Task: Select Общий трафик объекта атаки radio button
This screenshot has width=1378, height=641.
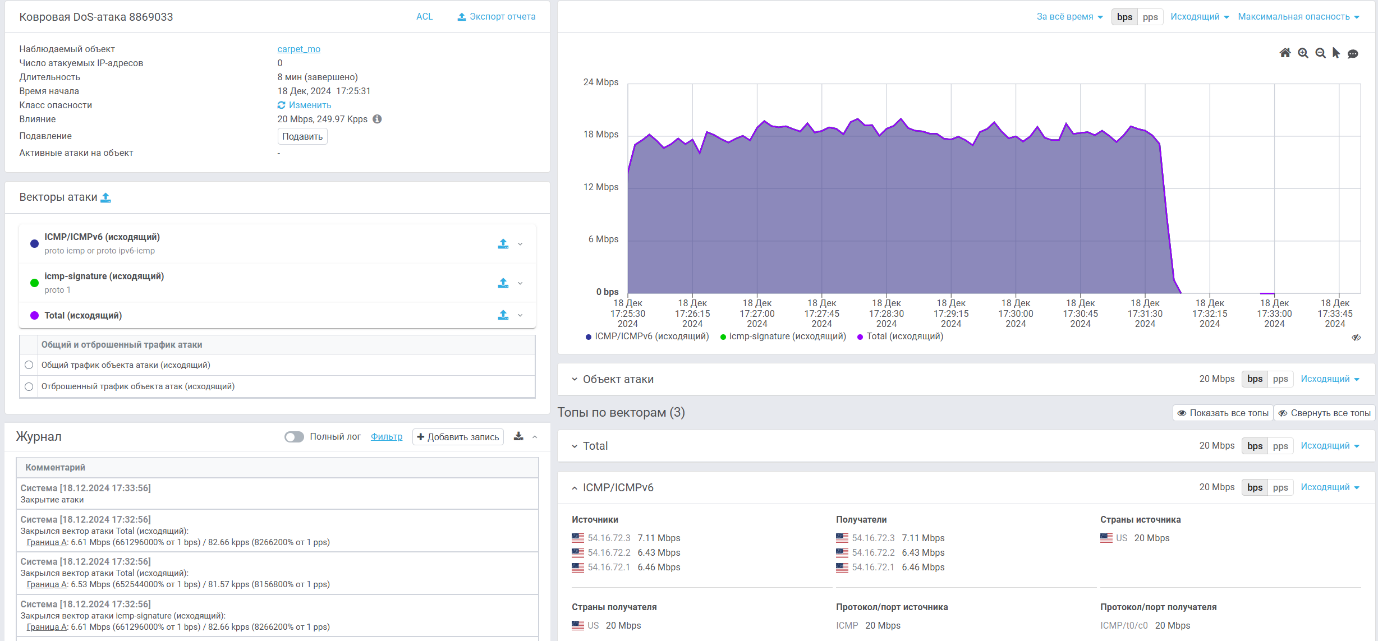Action: coord(29,365)
